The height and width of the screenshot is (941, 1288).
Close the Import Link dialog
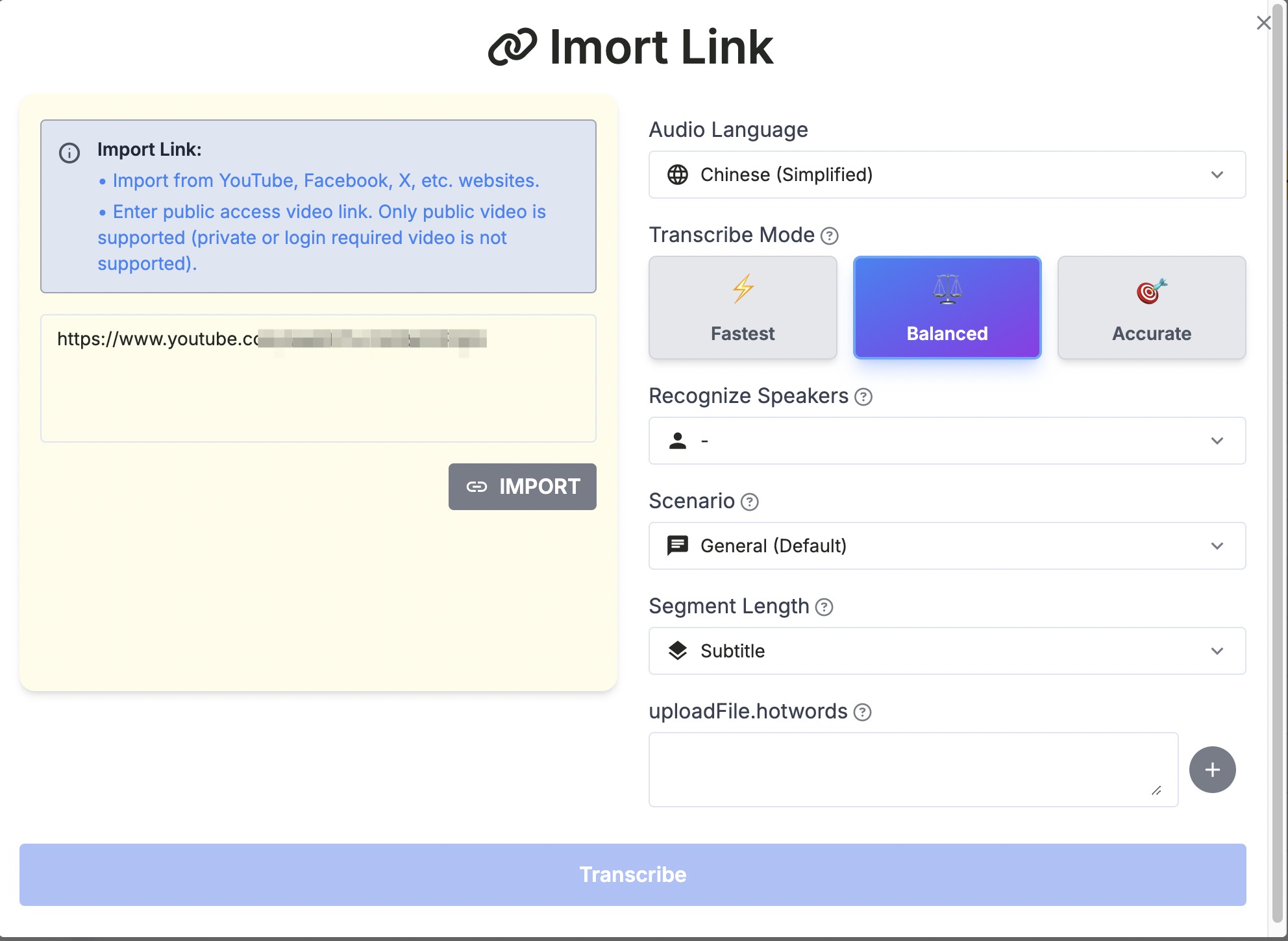[1263, 23]
